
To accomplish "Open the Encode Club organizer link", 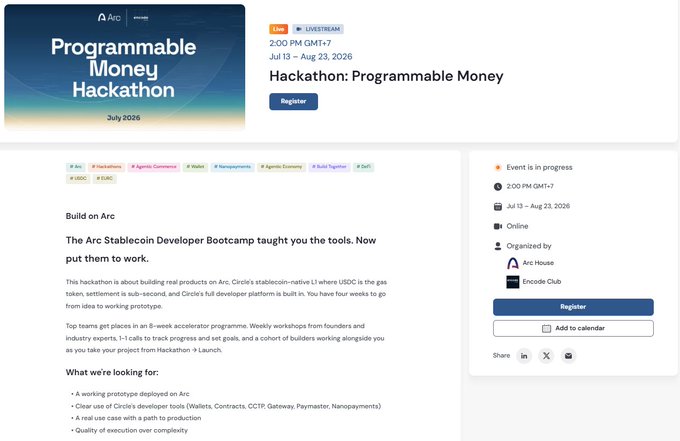I will pyautogui.click(x=542, y=281).
